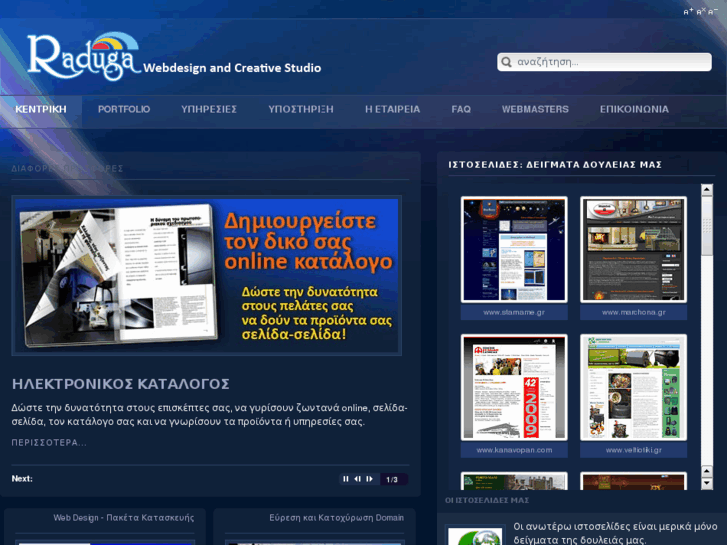Increase font size with A+ icon

688,12
